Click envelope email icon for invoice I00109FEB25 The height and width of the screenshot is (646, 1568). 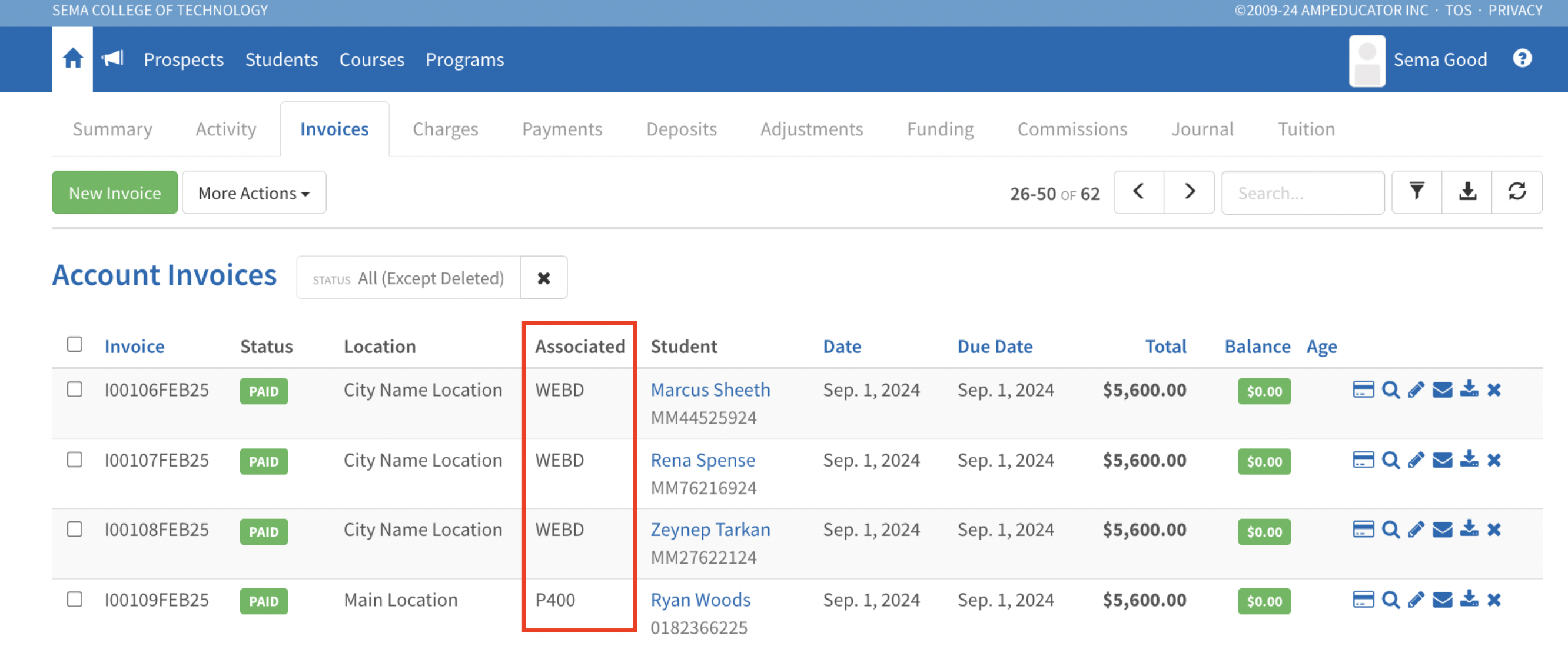click(1442, 600)
